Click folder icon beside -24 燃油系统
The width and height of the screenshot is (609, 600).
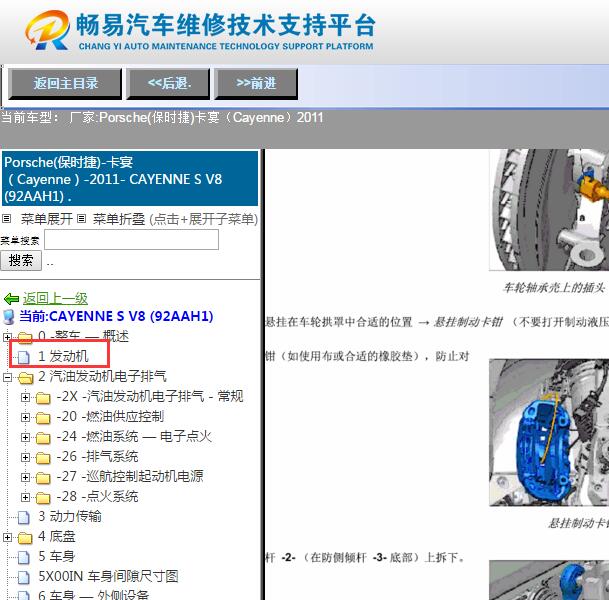pyautogui.click(x=43, y=438)
